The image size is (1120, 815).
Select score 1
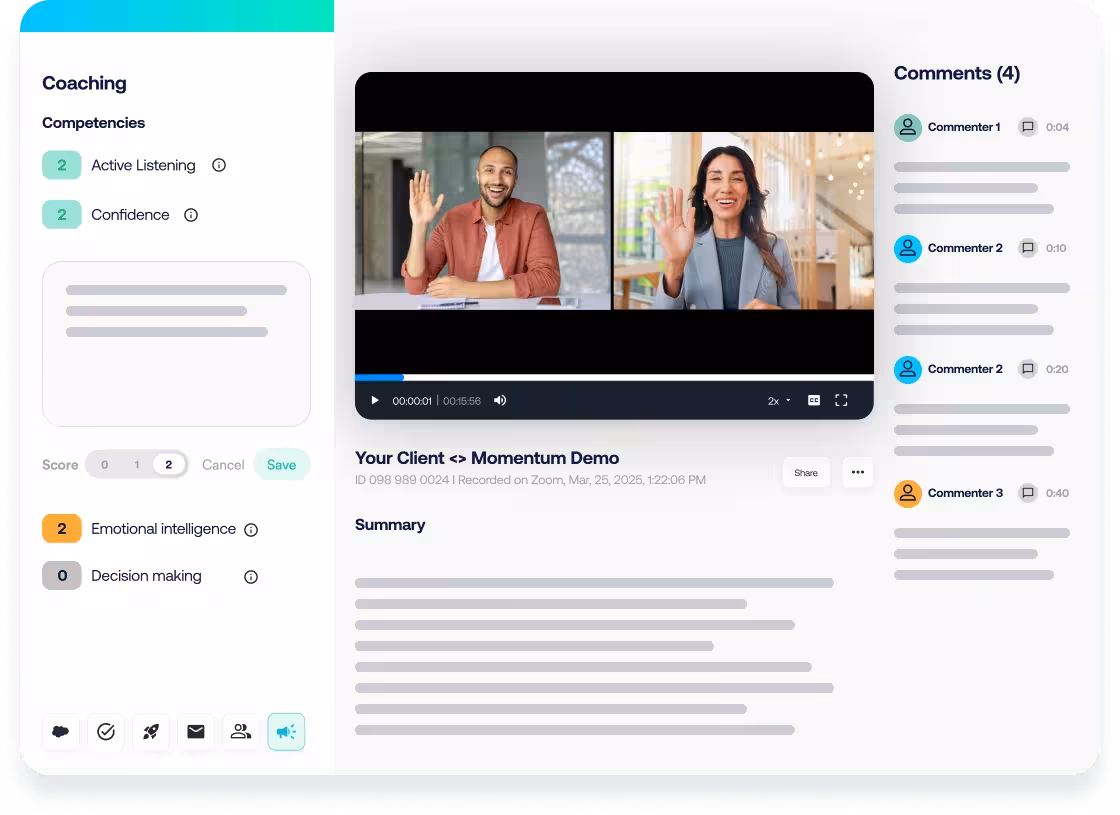pyautogui.click(x=136, y=464)
